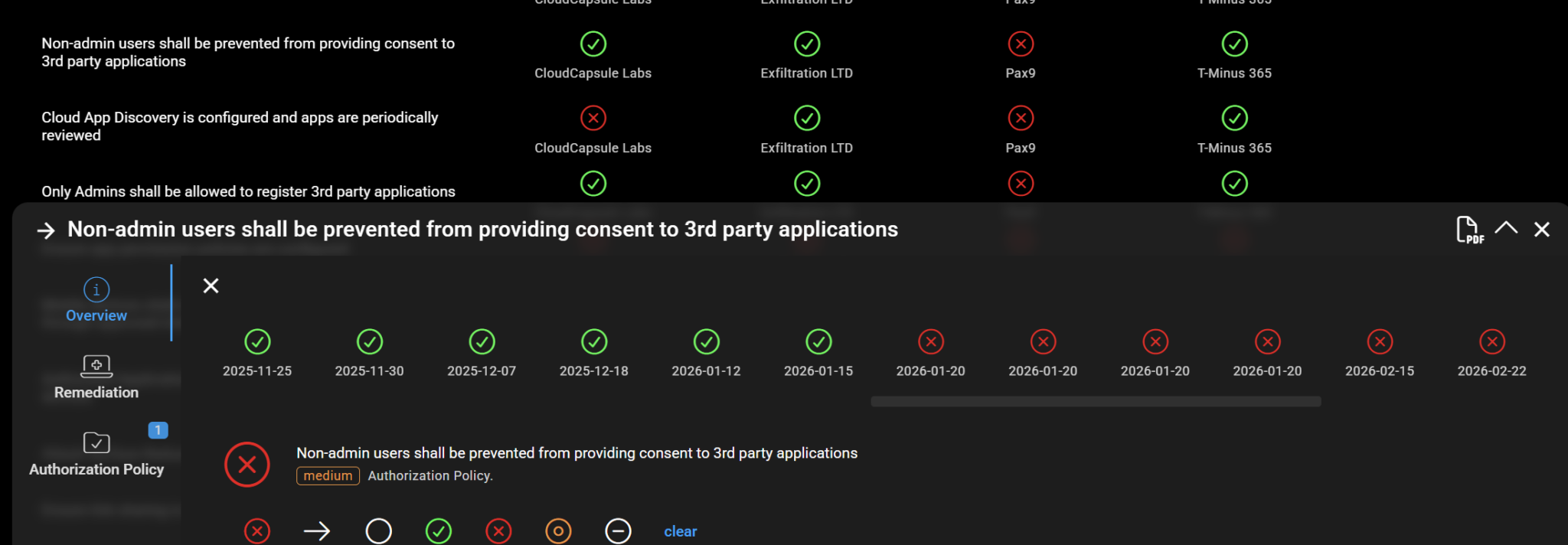
Task: Toggle the orange target circle status filter
Action: (x=558, y=531)
